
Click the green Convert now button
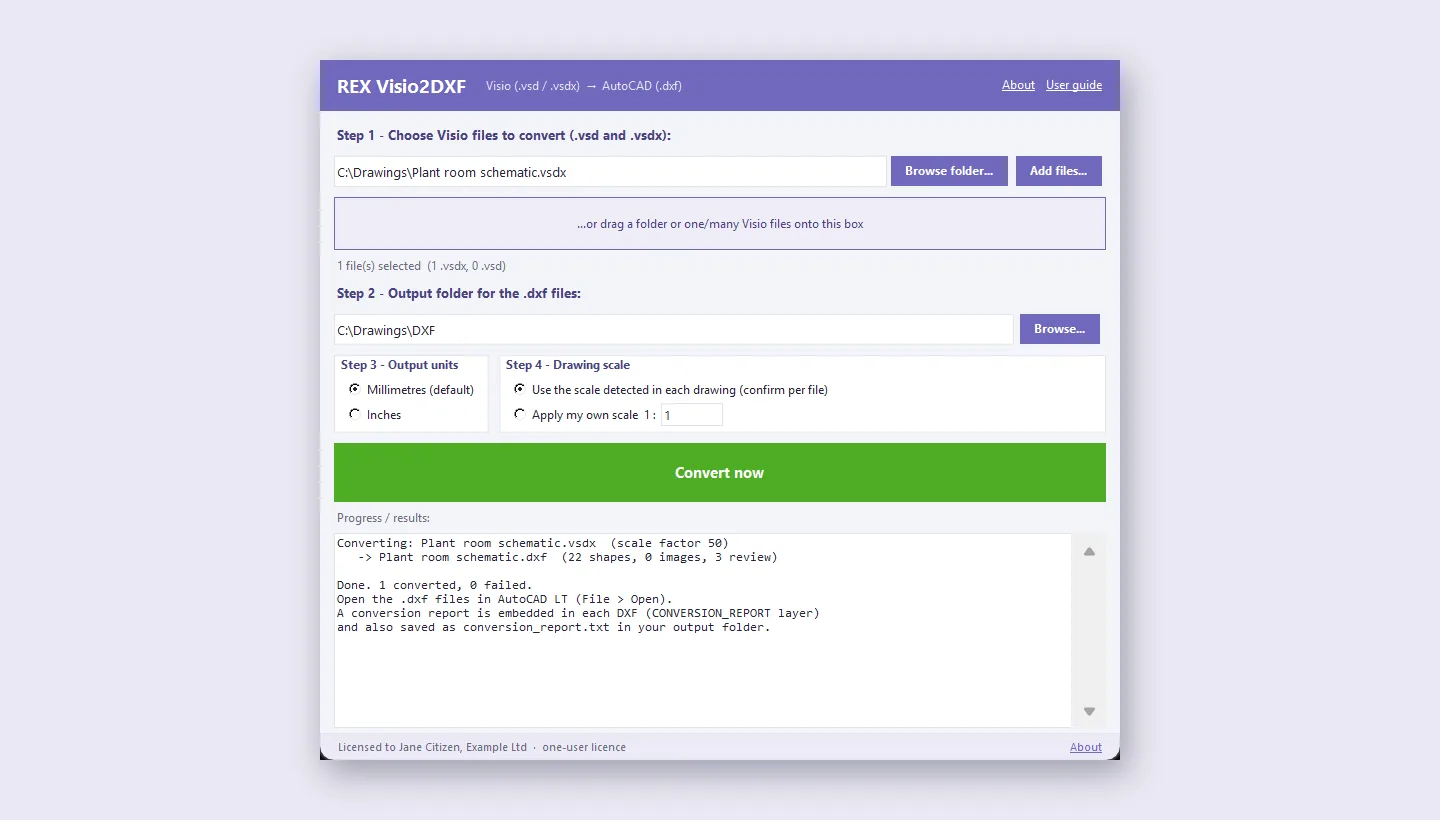(x=720, y=473)
